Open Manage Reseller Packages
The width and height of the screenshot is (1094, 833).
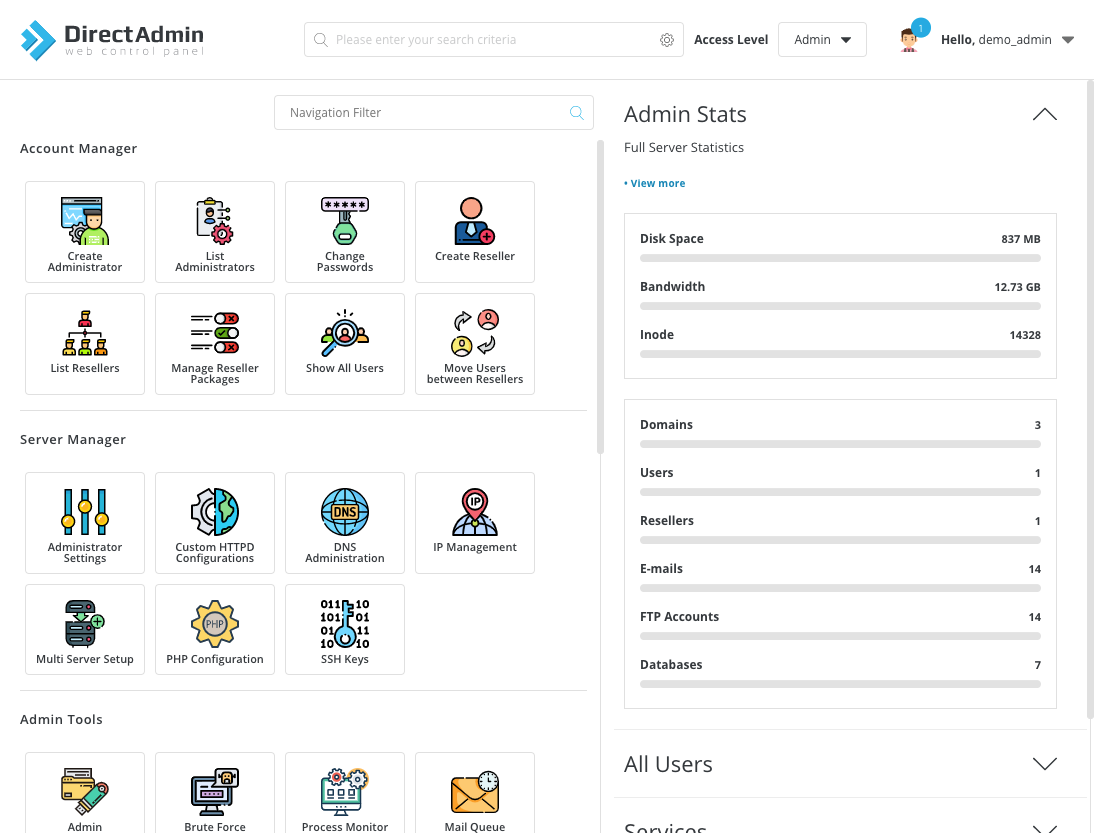click(215, 343)
